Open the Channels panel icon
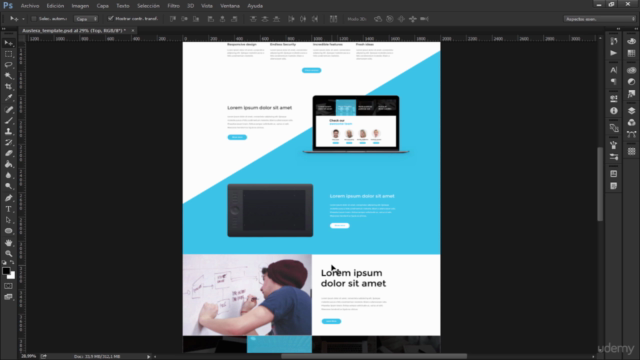 pos(631,122)
